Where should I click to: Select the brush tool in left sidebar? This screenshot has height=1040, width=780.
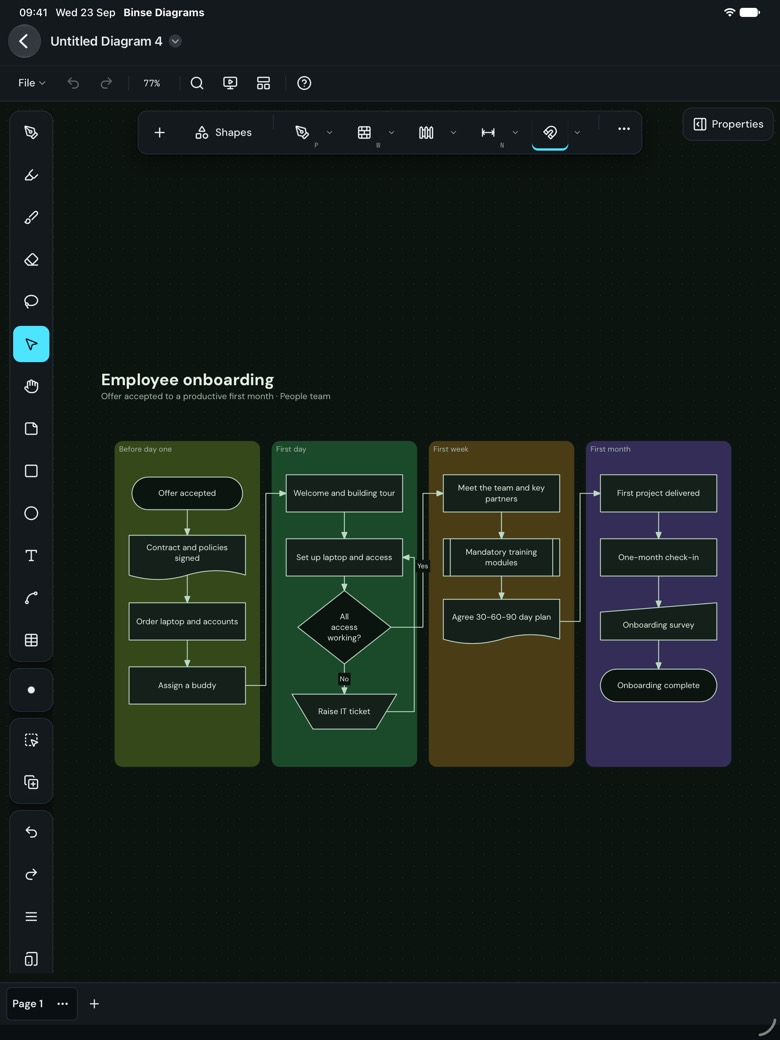point(31,218)
